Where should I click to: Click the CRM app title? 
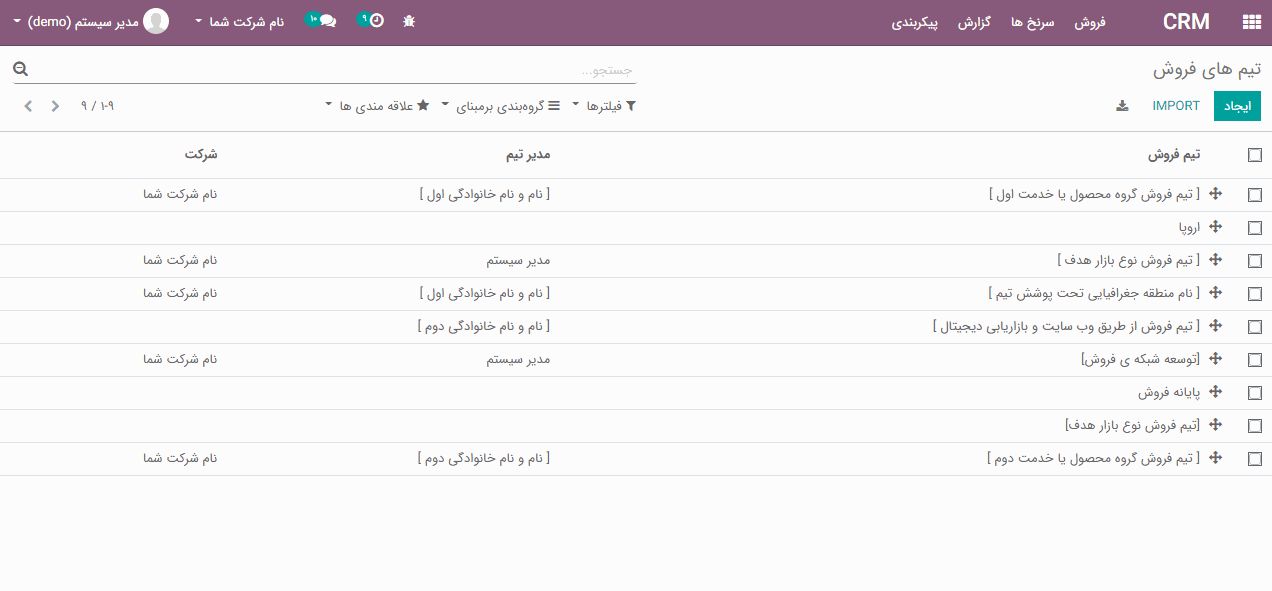pyautogui.click(x=1186, y=21)
